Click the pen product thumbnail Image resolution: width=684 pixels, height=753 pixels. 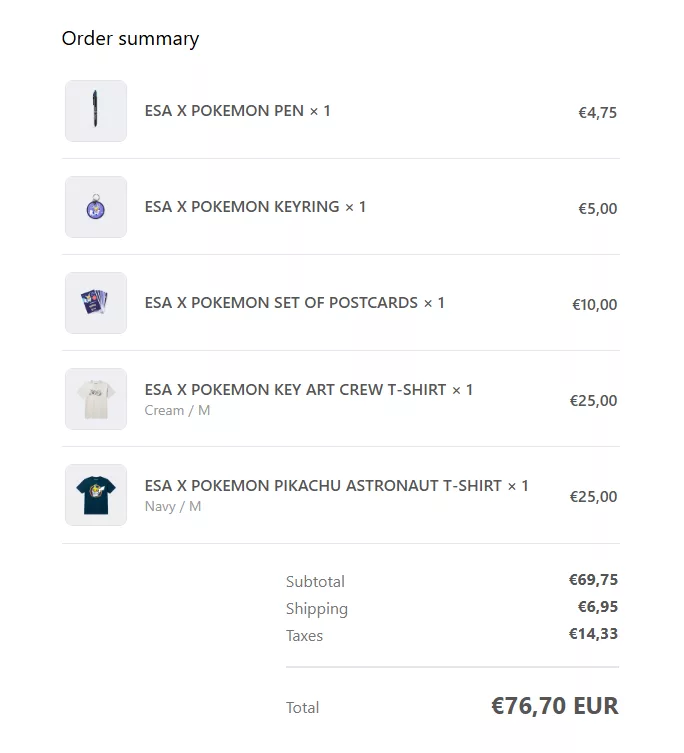pyautogui.click(x=96, y=111)
